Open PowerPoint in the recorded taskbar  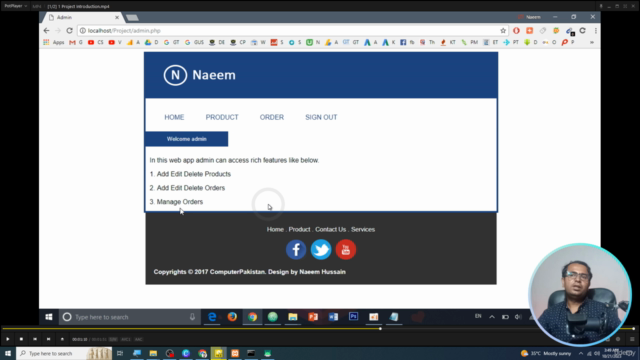pos(313,317)
